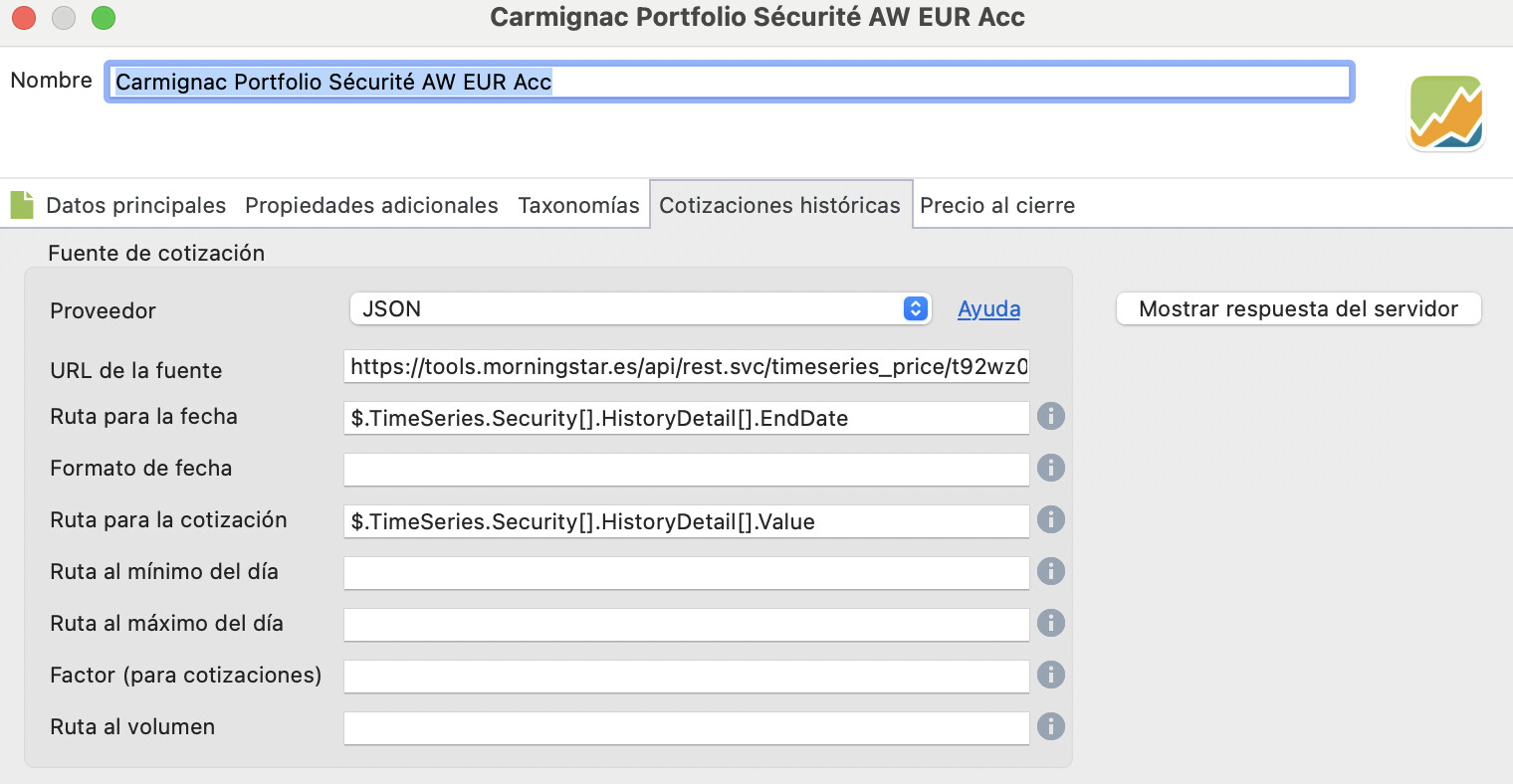Click the Ruta para la fecha field
1513x784 pixels.
[x=686, y=418]
